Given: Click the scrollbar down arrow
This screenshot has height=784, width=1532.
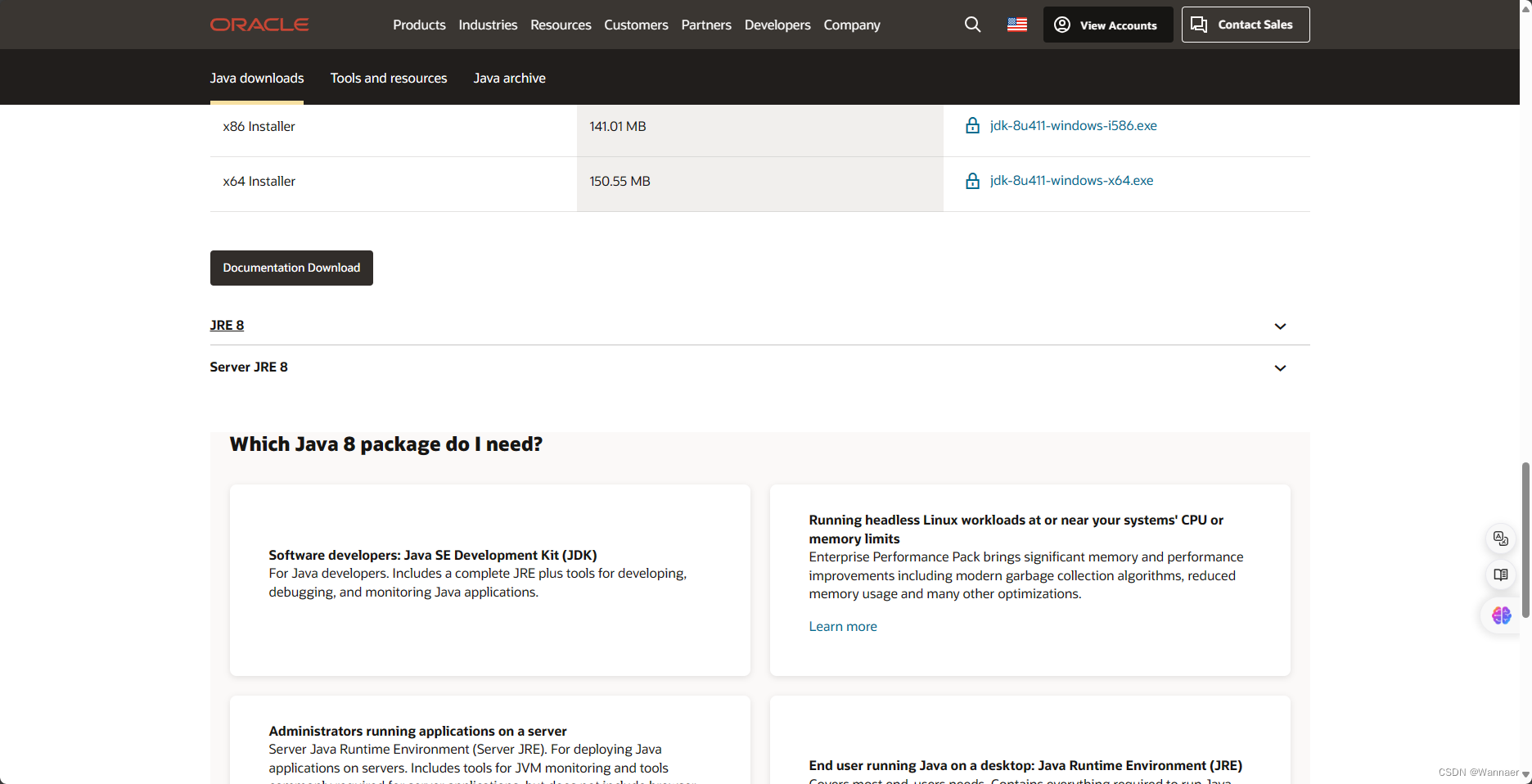Looking at the screenshot, I should pyautogui.click(x=1525, y=775).
